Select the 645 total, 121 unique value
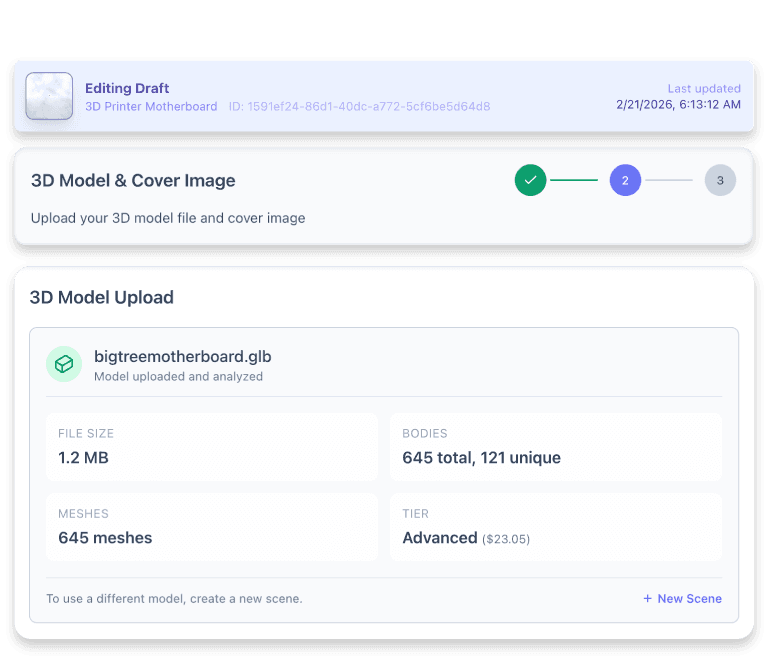 pos(481,457)
